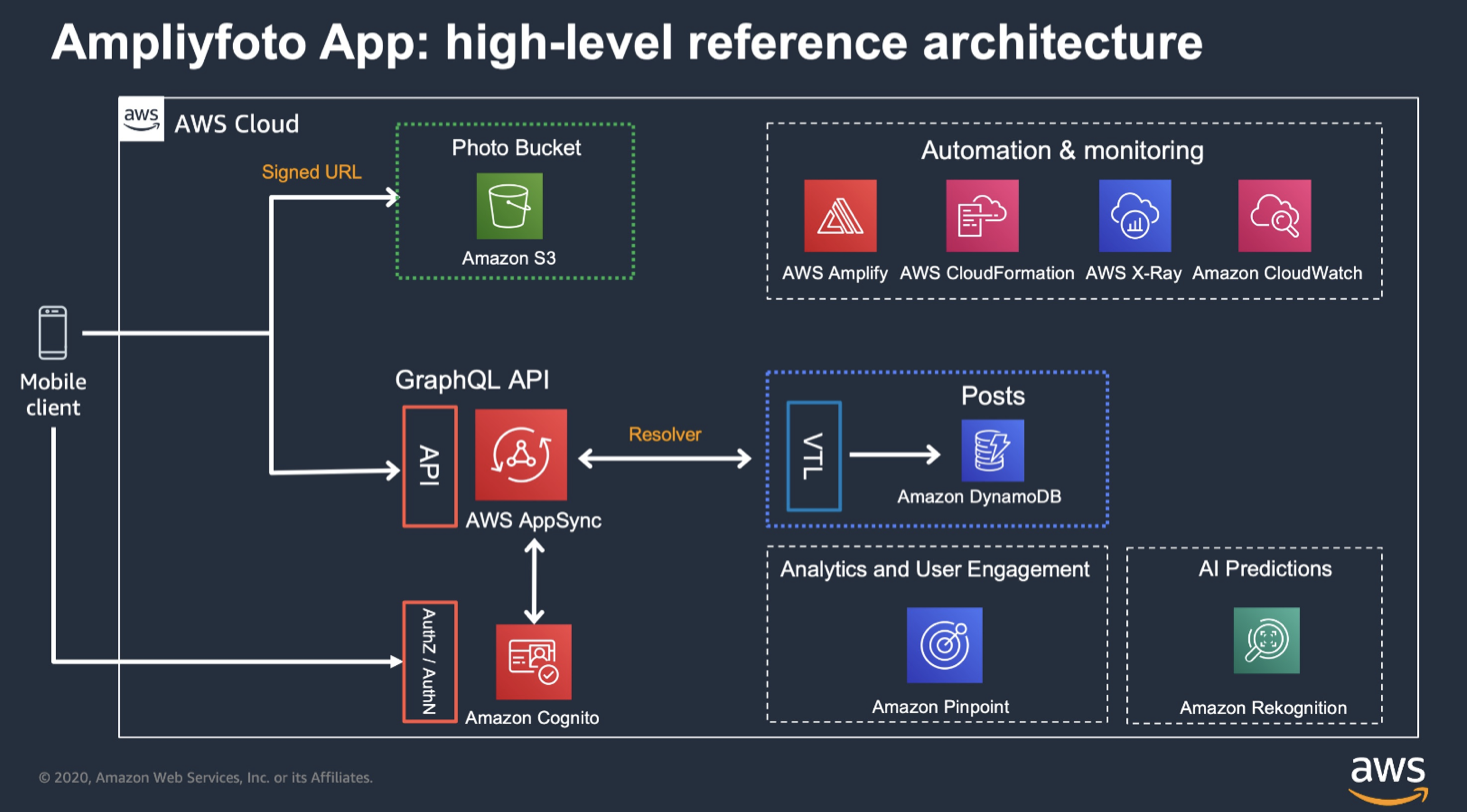Select the 'Mobile client' label
The image size is (1468, 812).
point(53,395)
